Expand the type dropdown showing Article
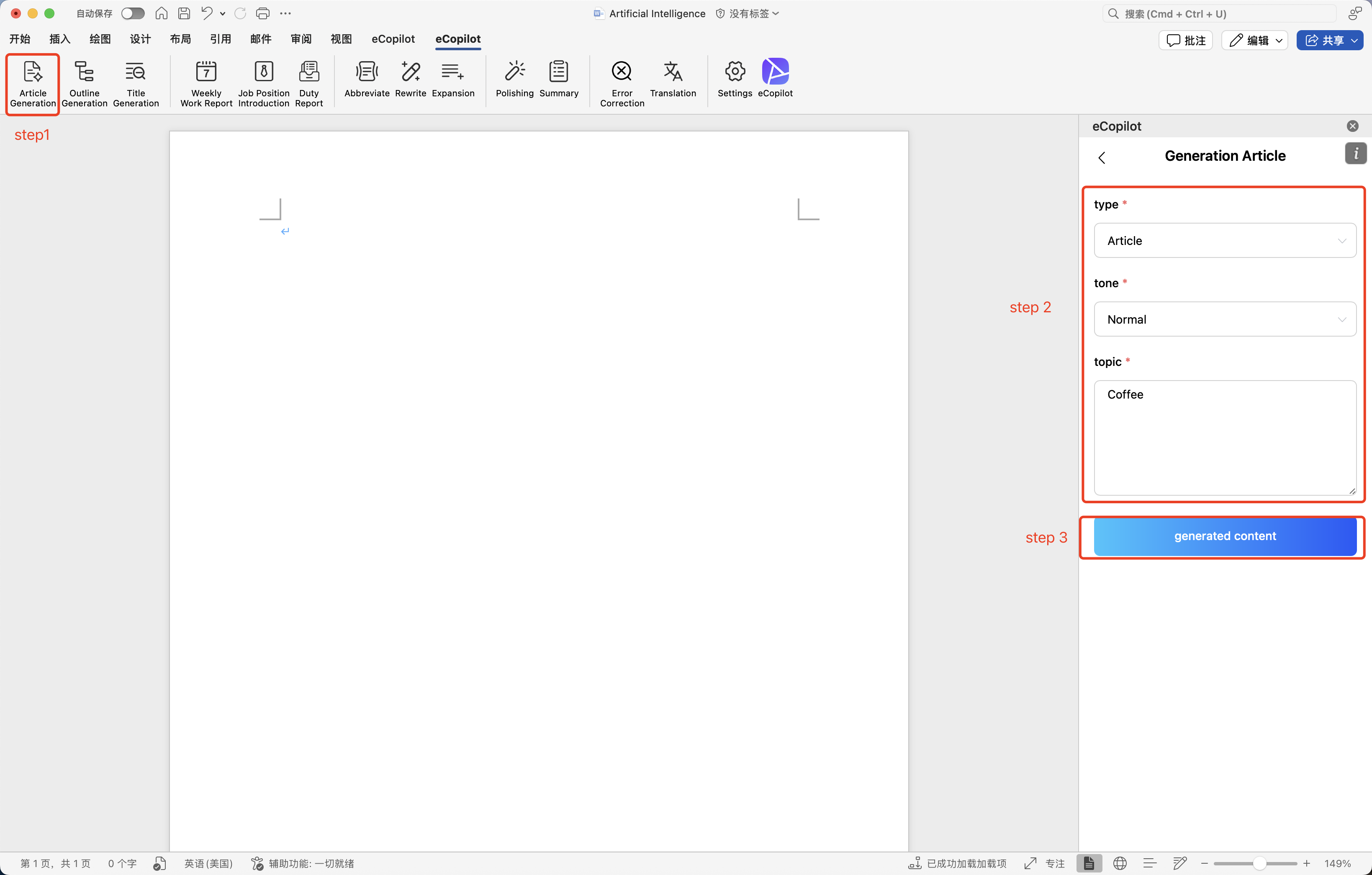Viewport: 1372px width, 875px height. [1224, 241]
